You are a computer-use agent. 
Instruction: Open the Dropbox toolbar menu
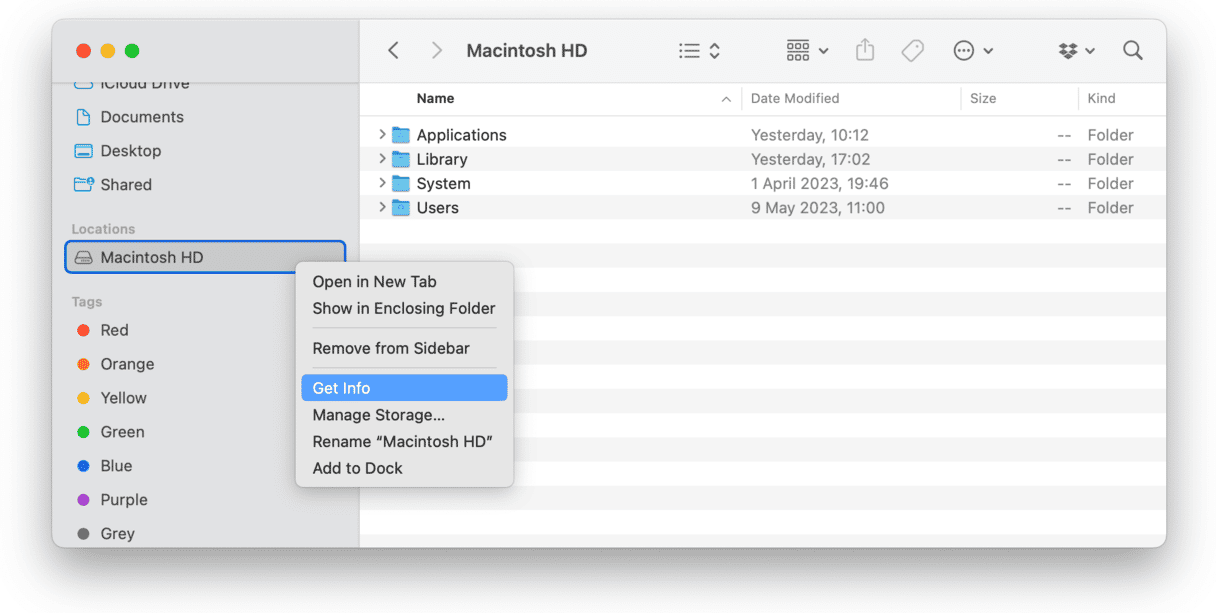tap(1076, 51)
